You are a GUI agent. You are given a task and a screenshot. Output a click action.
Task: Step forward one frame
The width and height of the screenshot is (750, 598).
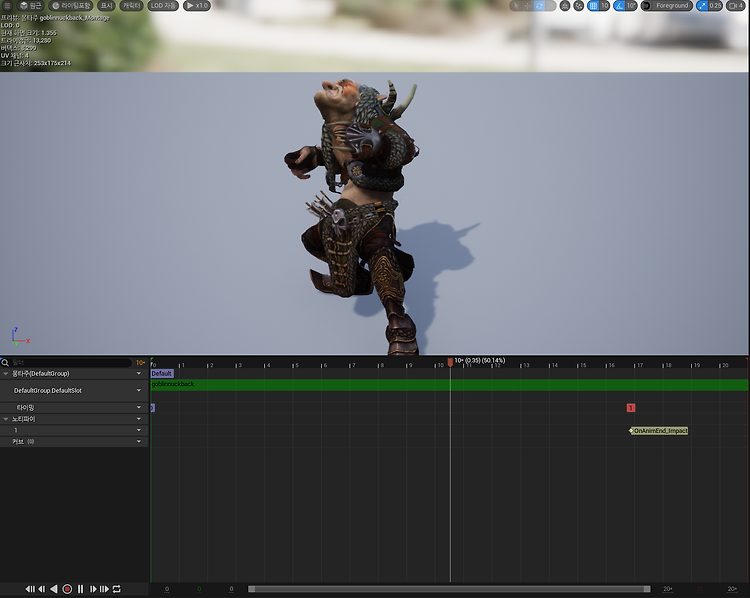point(93,589)
